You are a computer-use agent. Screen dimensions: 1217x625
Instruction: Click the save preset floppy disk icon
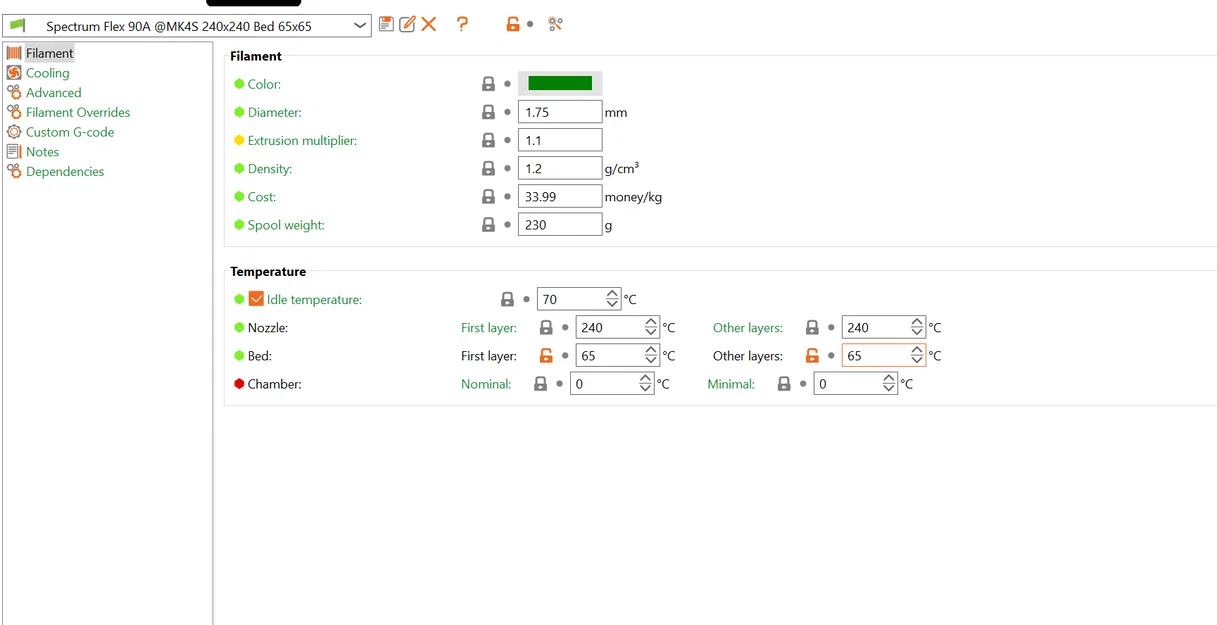click(x=386, y=24)
